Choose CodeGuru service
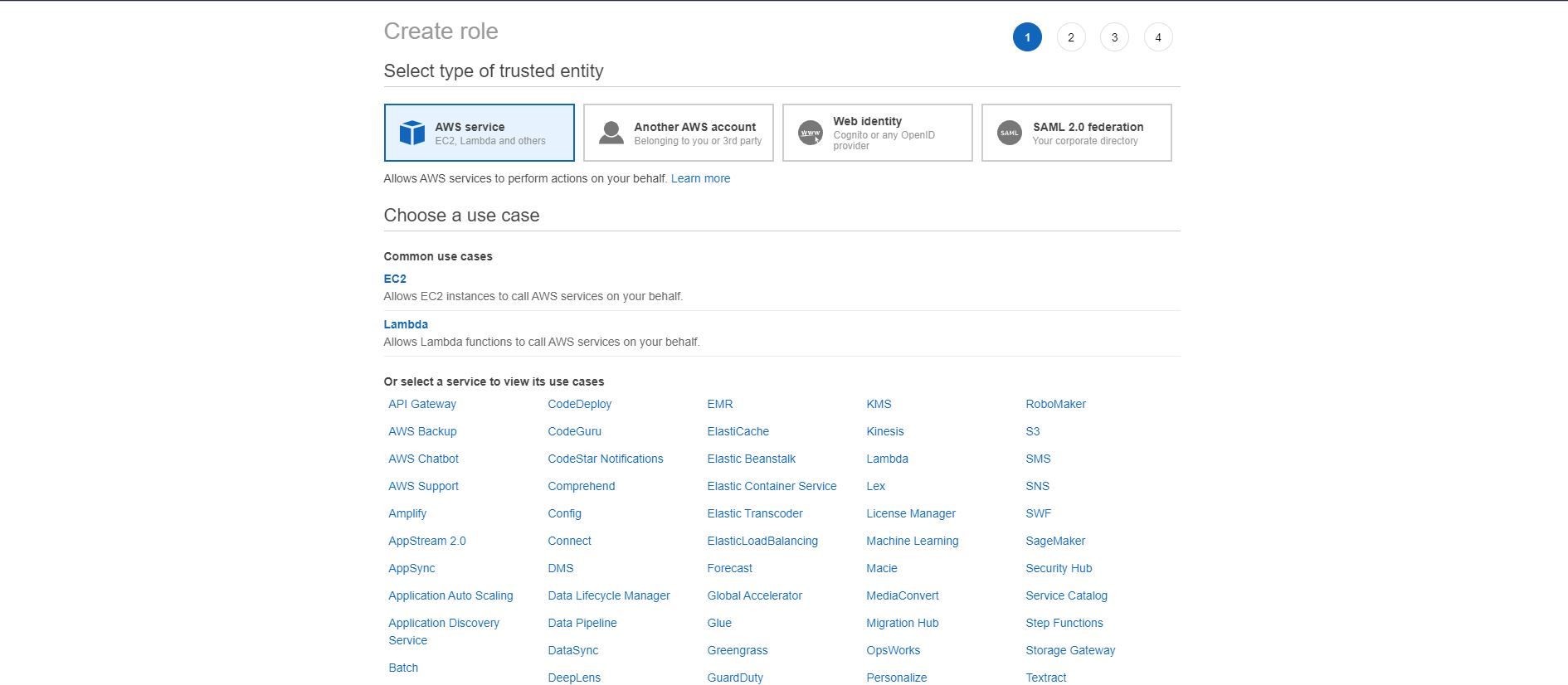 coord(575,431)
